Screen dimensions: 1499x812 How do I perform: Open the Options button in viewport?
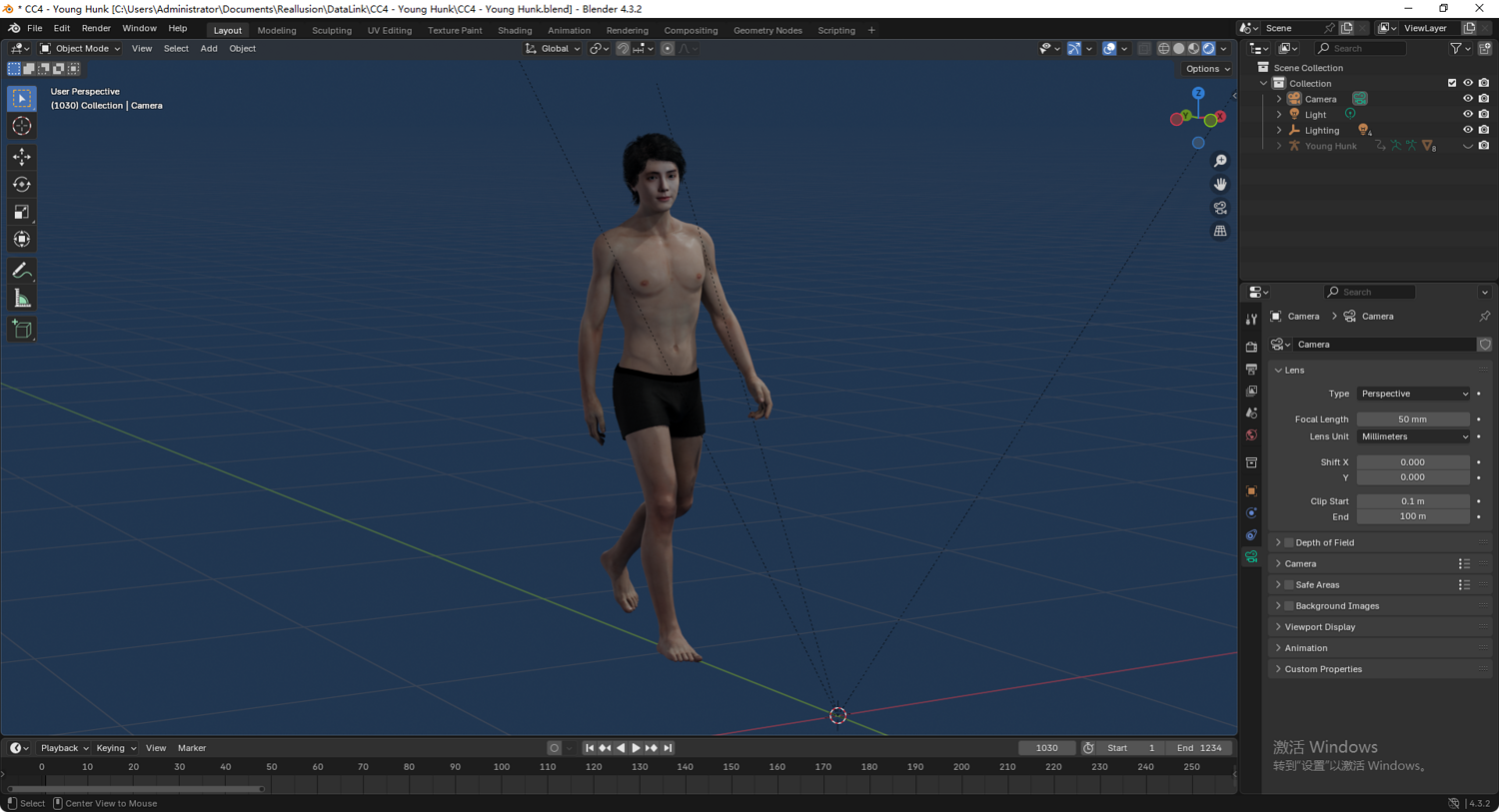pos(1208,69)
